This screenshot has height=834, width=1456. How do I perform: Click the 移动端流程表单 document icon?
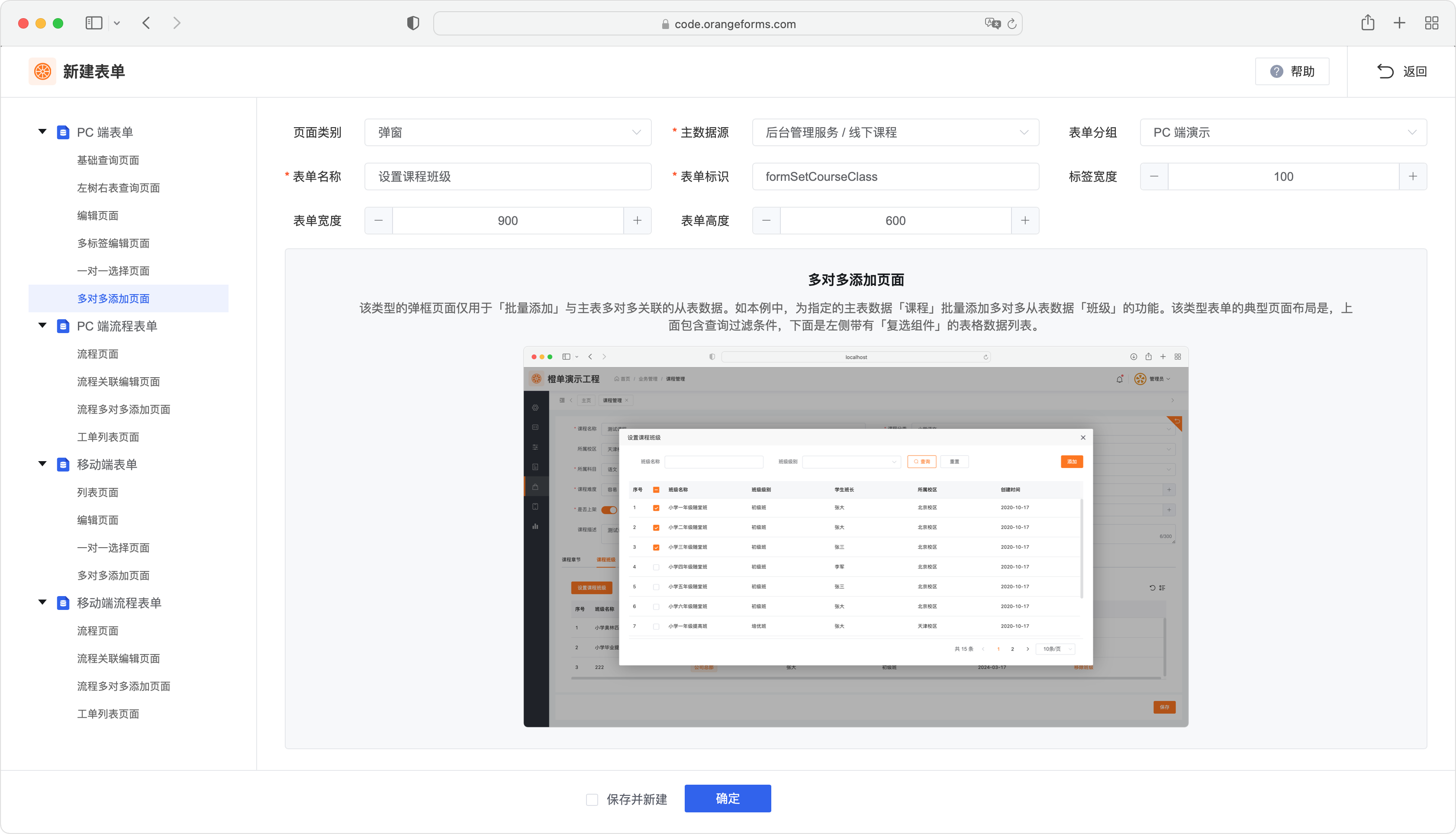click(x=63, y=603)
